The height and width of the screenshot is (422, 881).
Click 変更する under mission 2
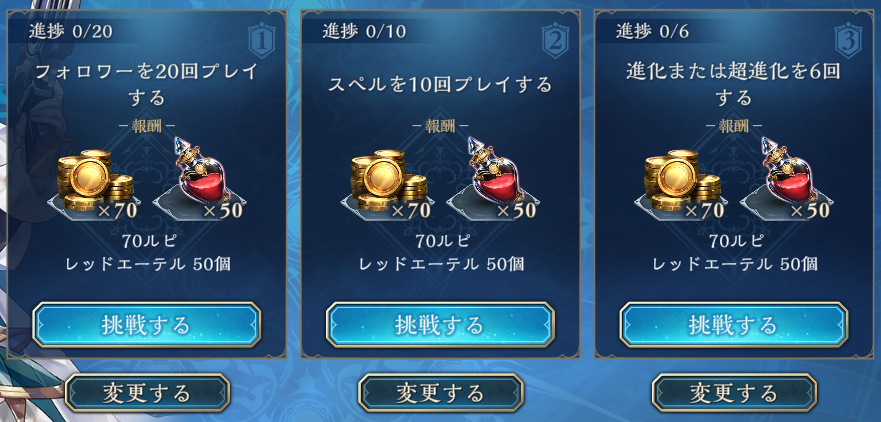pyautogui.click(x=440, y=393)
